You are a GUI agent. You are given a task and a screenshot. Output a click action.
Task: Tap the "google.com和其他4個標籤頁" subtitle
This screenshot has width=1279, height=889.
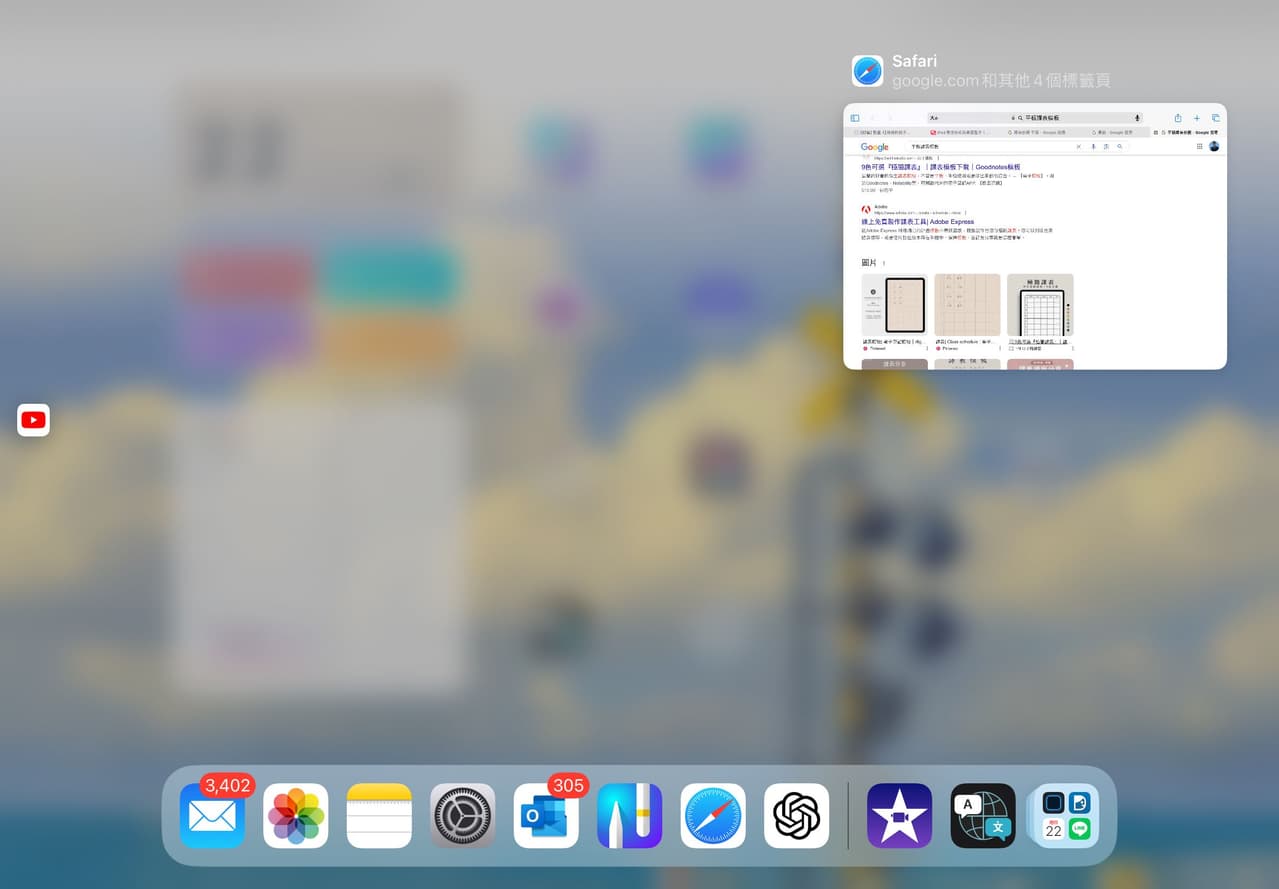point(1000,81)
